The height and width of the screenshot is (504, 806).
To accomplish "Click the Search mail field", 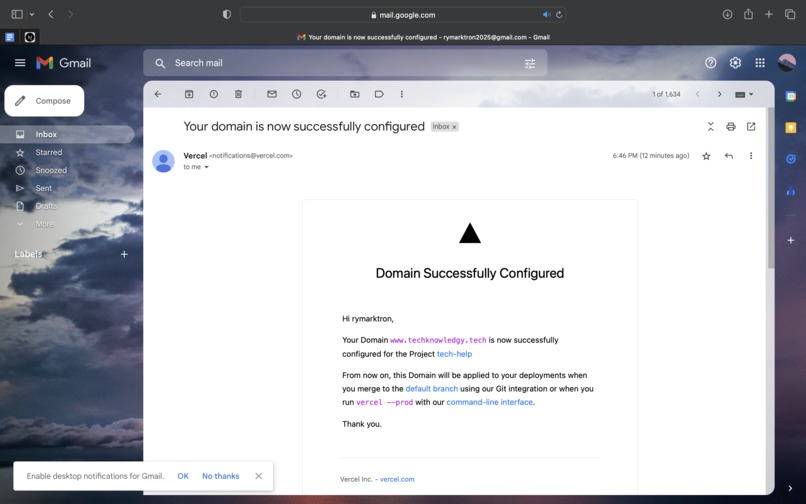I will pyautogui.click(x=344, y=63).
